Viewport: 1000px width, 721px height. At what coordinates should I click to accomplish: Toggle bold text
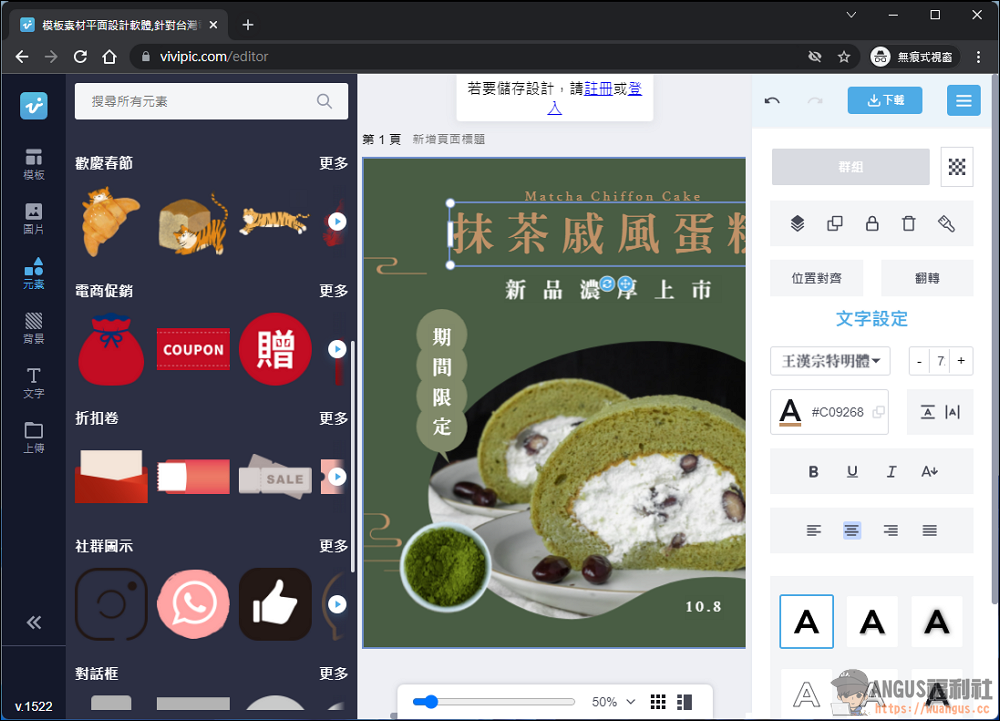pos(813,472)
